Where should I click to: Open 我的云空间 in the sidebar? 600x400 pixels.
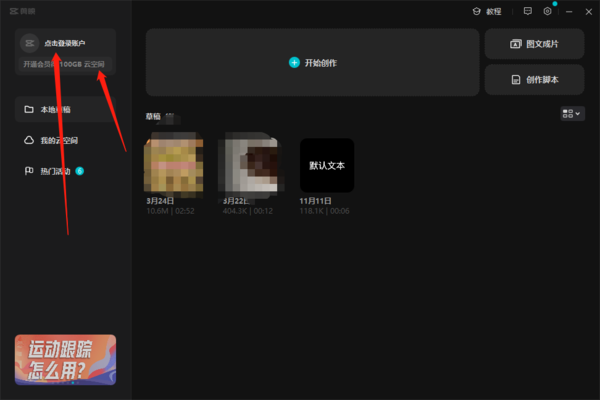65,140
